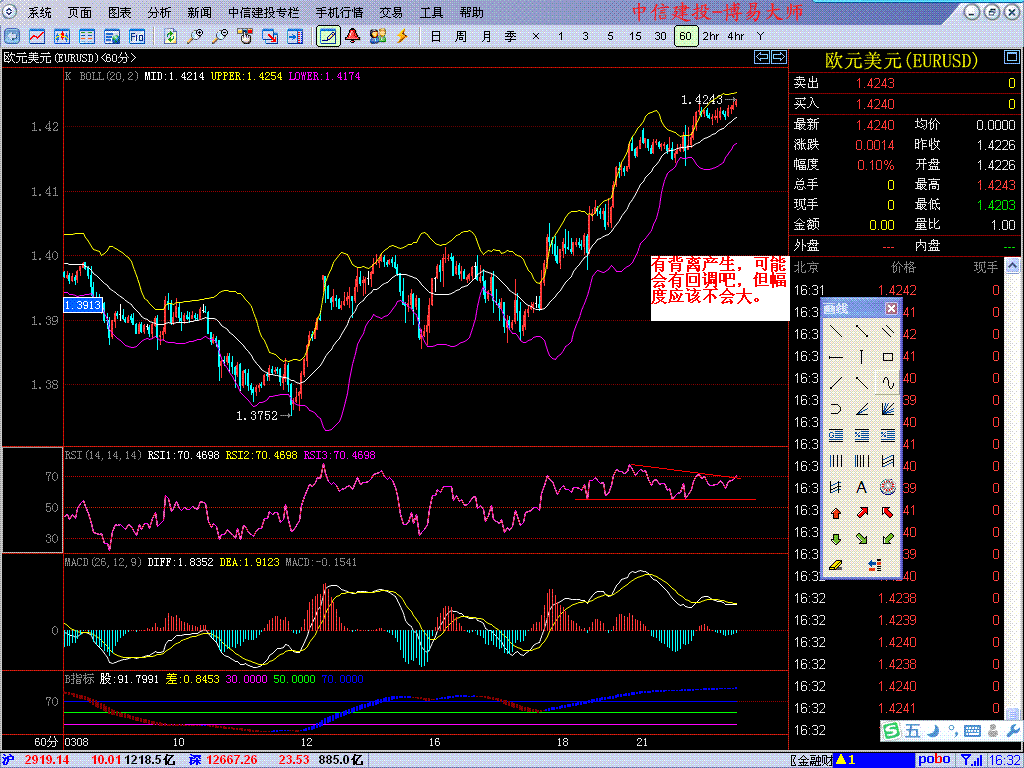This screenshot has height=768, width=1024.
Task: Switch chart to weekly 周 period
Action: [460, 36]
